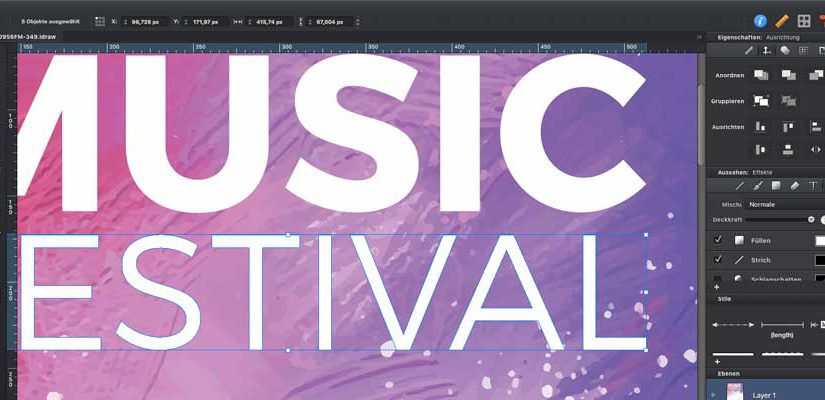Select the text style icon in Aussehen
This screenshot has height=400, width=825.
click(x=812, y=185)
